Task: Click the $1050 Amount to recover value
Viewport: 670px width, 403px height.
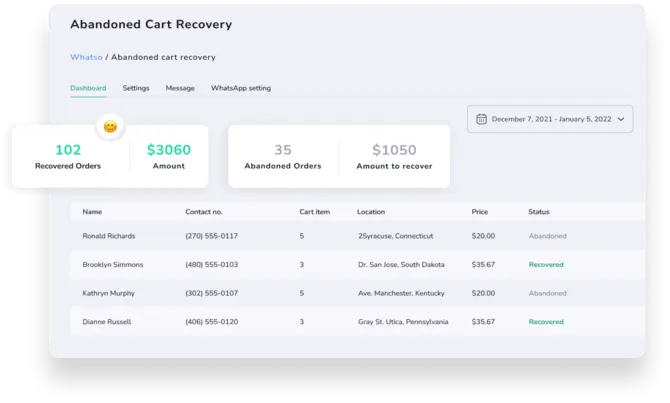Action: coord(394,150)
